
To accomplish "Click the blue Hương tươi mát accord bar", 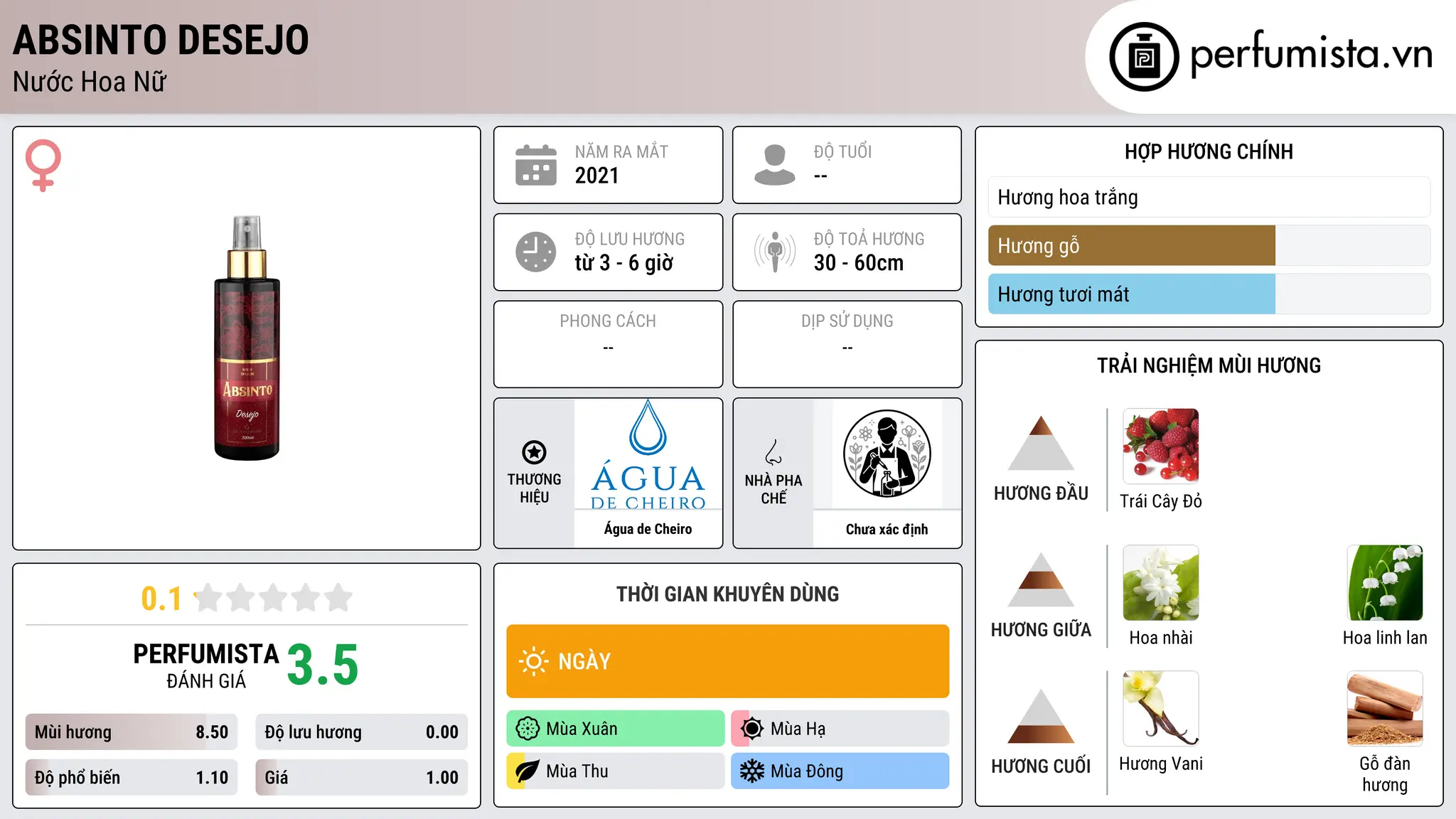I will coord(1209,294).
